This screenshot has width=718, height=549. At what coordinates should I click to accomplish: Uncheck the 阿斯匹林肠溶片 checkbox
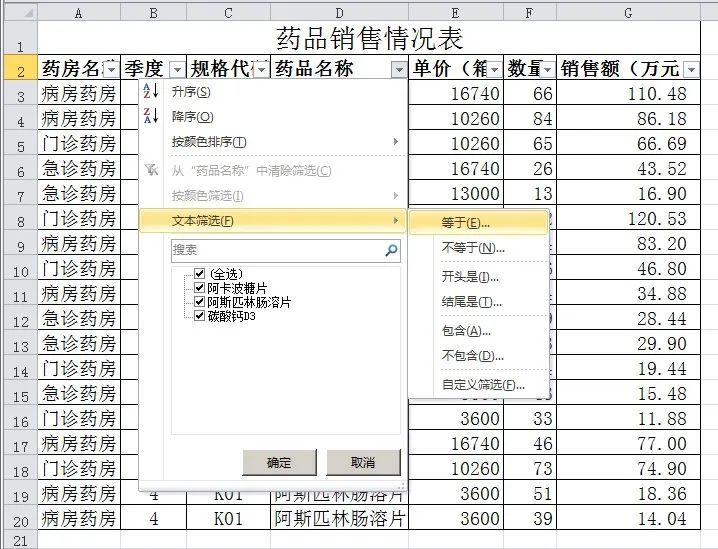(199, 302)
